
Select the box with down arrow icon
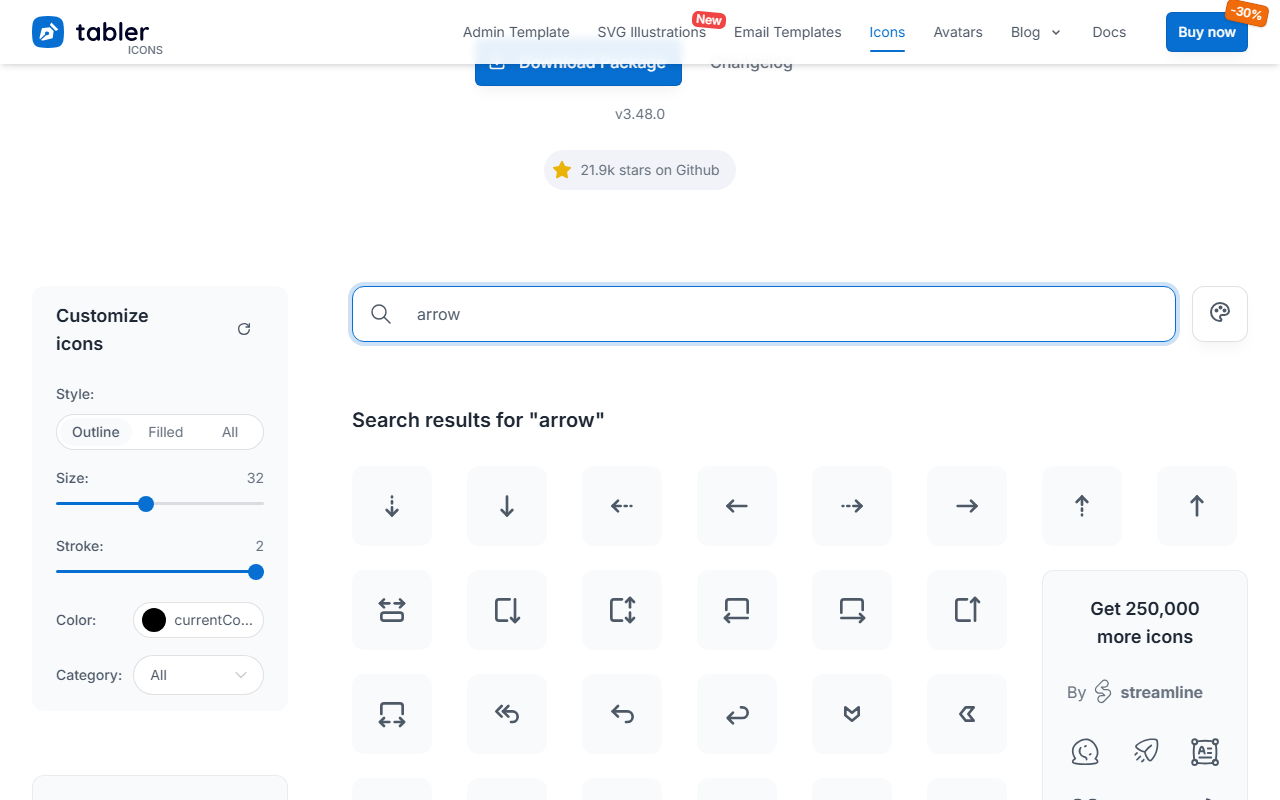[507, 610]
